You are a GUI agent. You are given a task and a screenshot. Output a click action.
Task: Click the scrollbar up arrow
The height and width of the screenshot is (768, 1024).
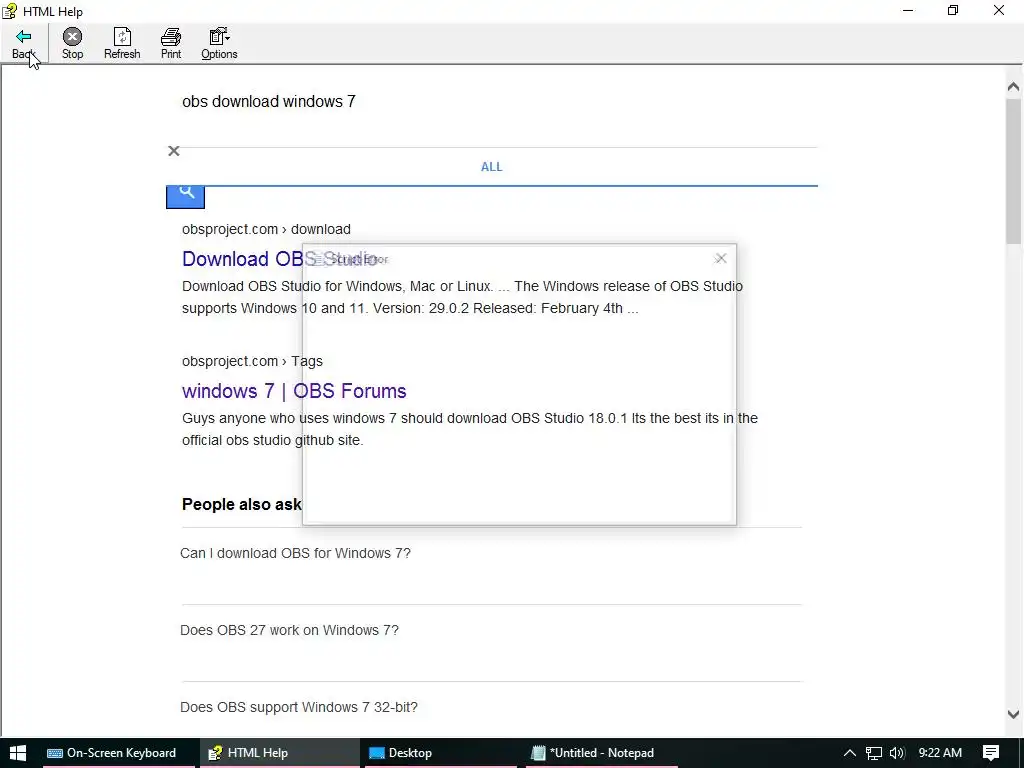[1013, 86]
